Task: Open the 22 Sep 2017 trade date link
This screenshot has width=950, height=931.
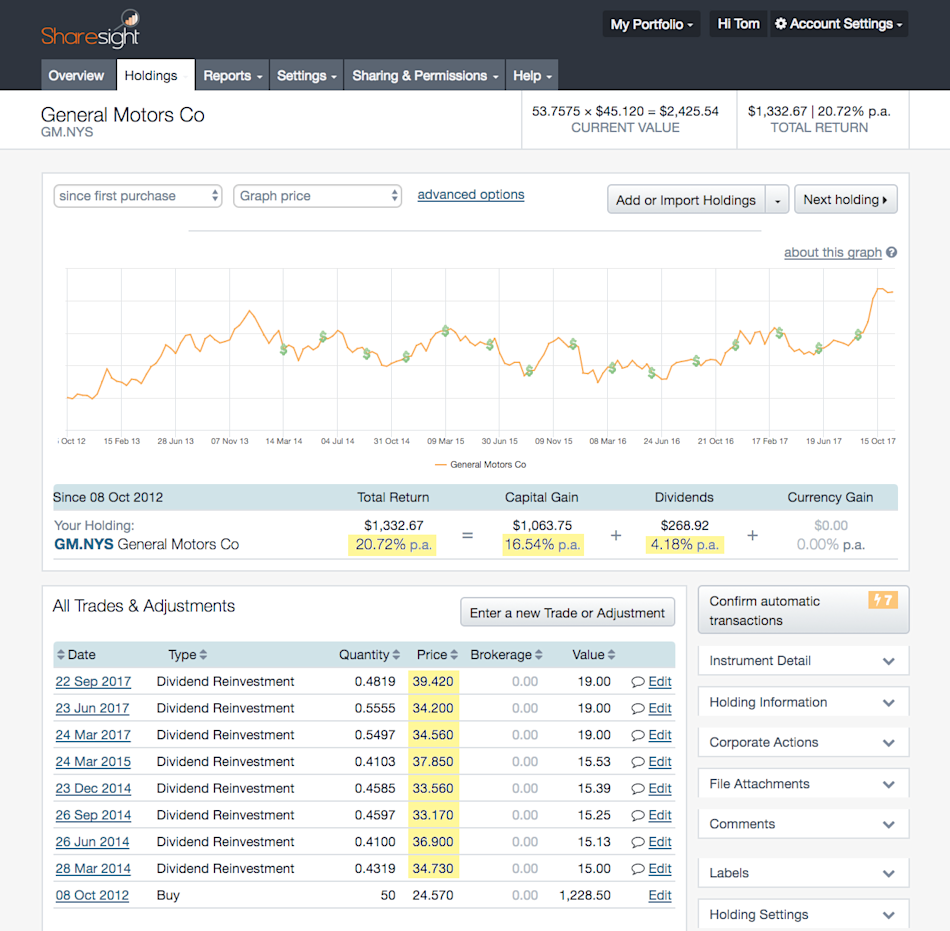Action: coord(93,681)
